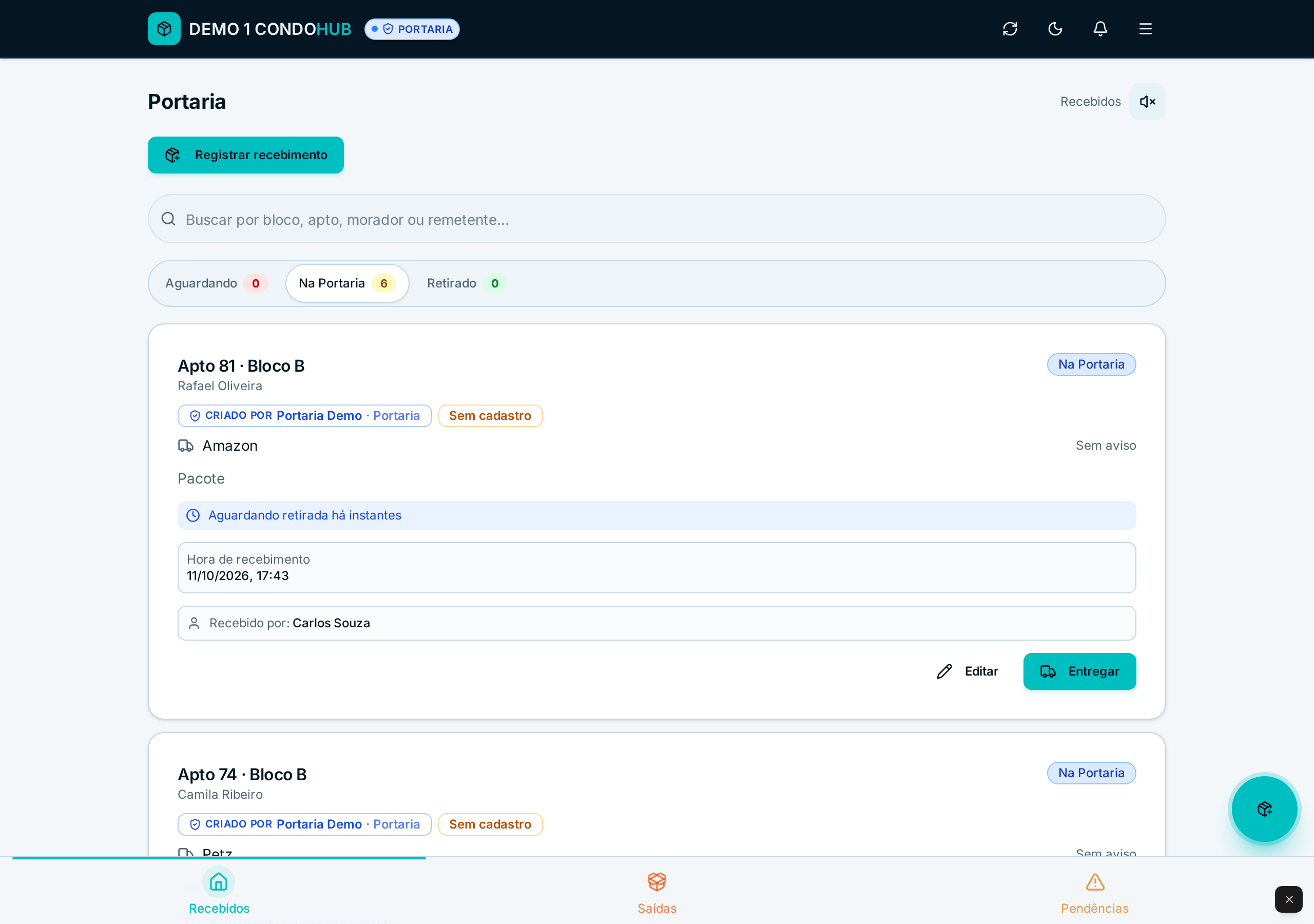This screenshot has height=924, width=1314.
Task: Click the person icon beside Recebido por
Action: pos(194,623)
